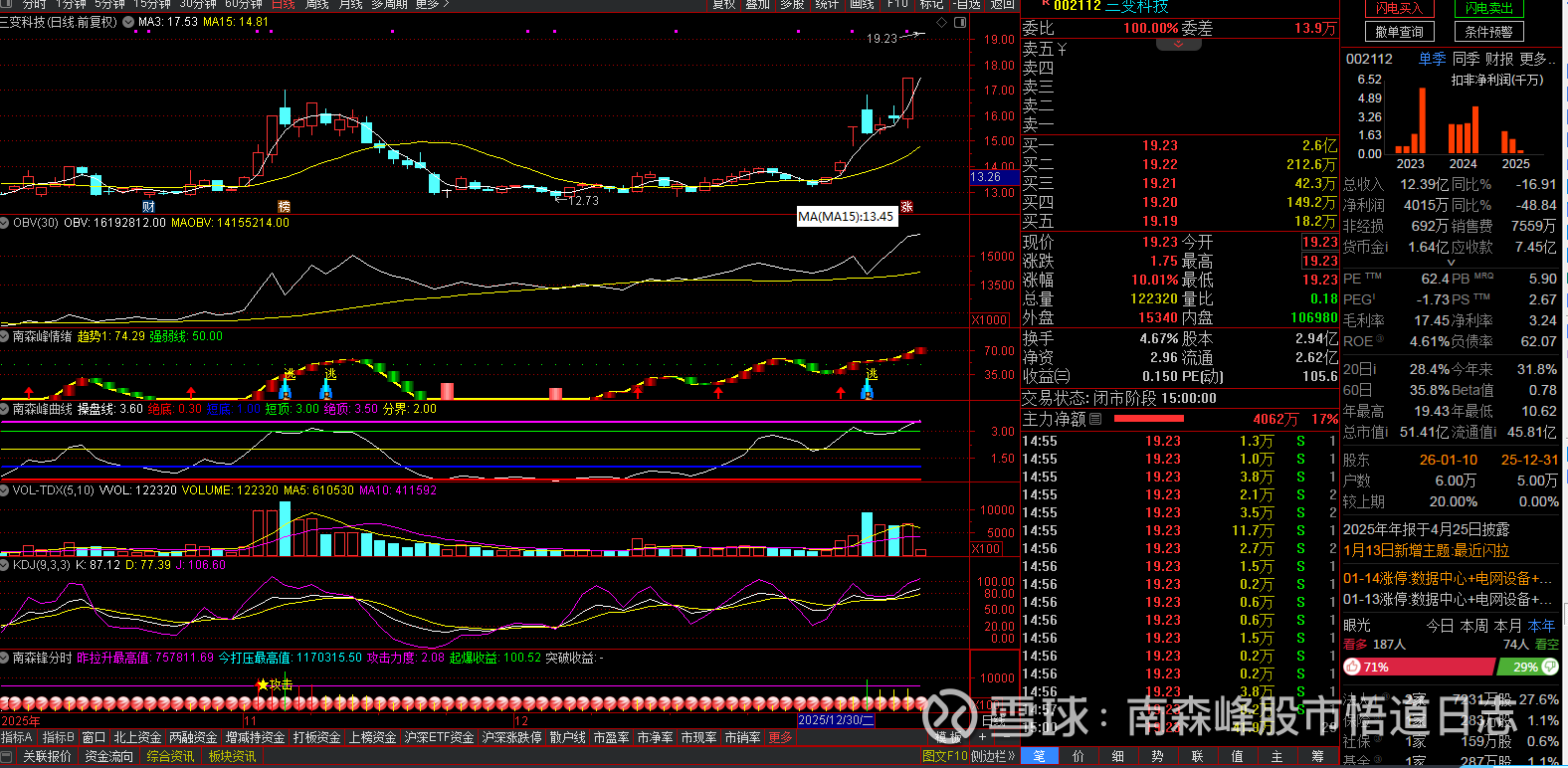Viewport: 1568px width, 768px height.
Task: Click the 返回 button in top toolbar
Action: [x=1001, y=5]
